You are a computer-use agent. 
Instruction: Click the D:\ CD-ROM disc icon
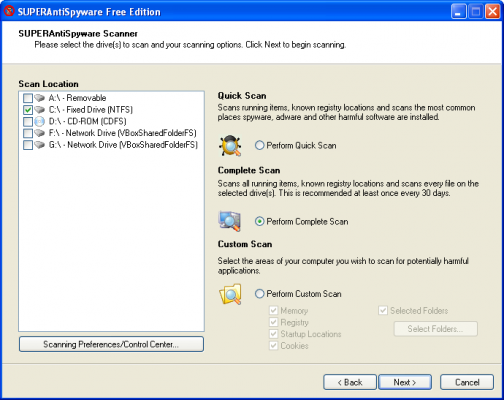[39, 121]
